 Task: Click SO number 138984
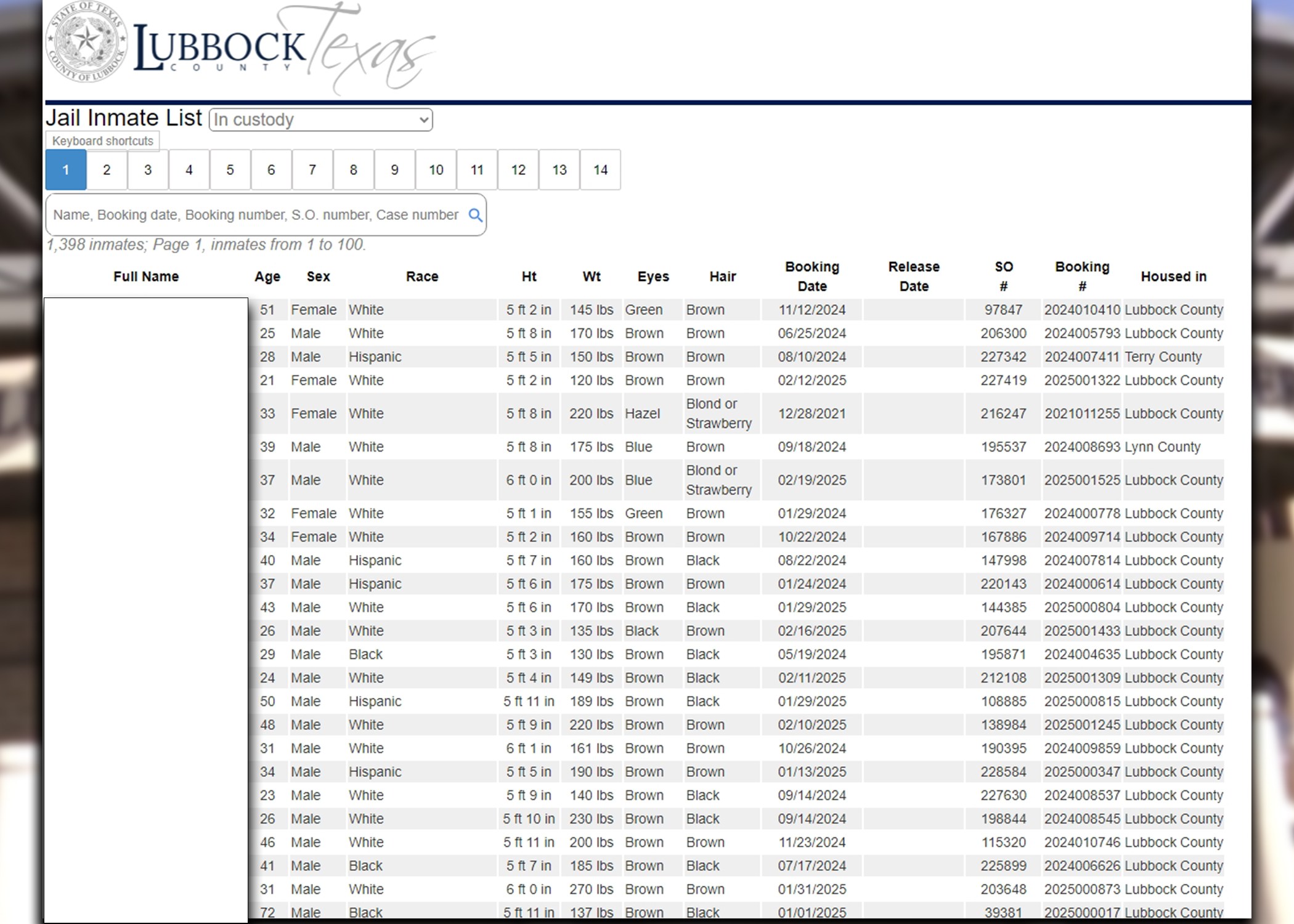tap(1004, 724)
